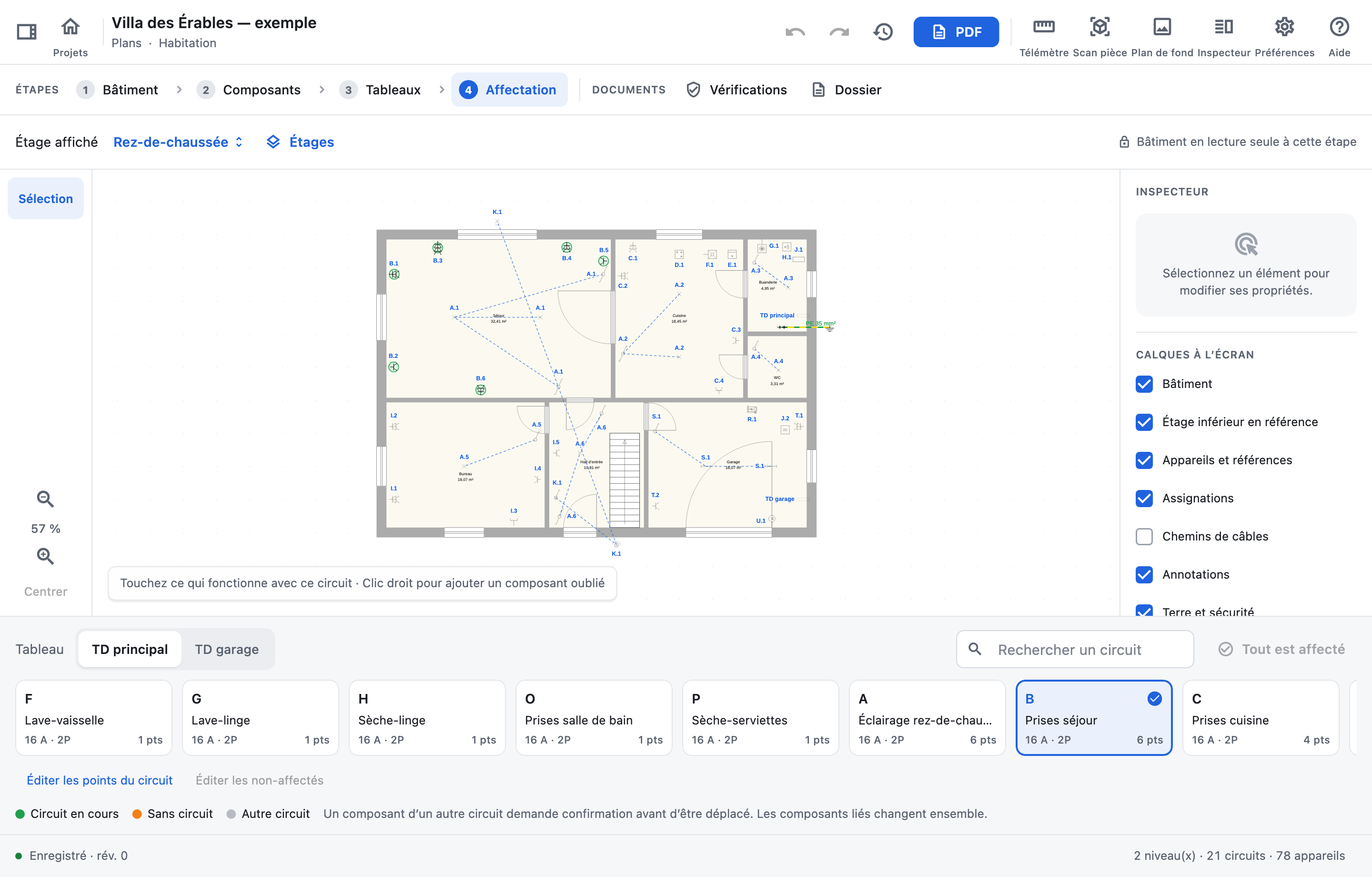Uncheck the Annotations layer
1372x877 pixels.
click(x=1144, y=575)
